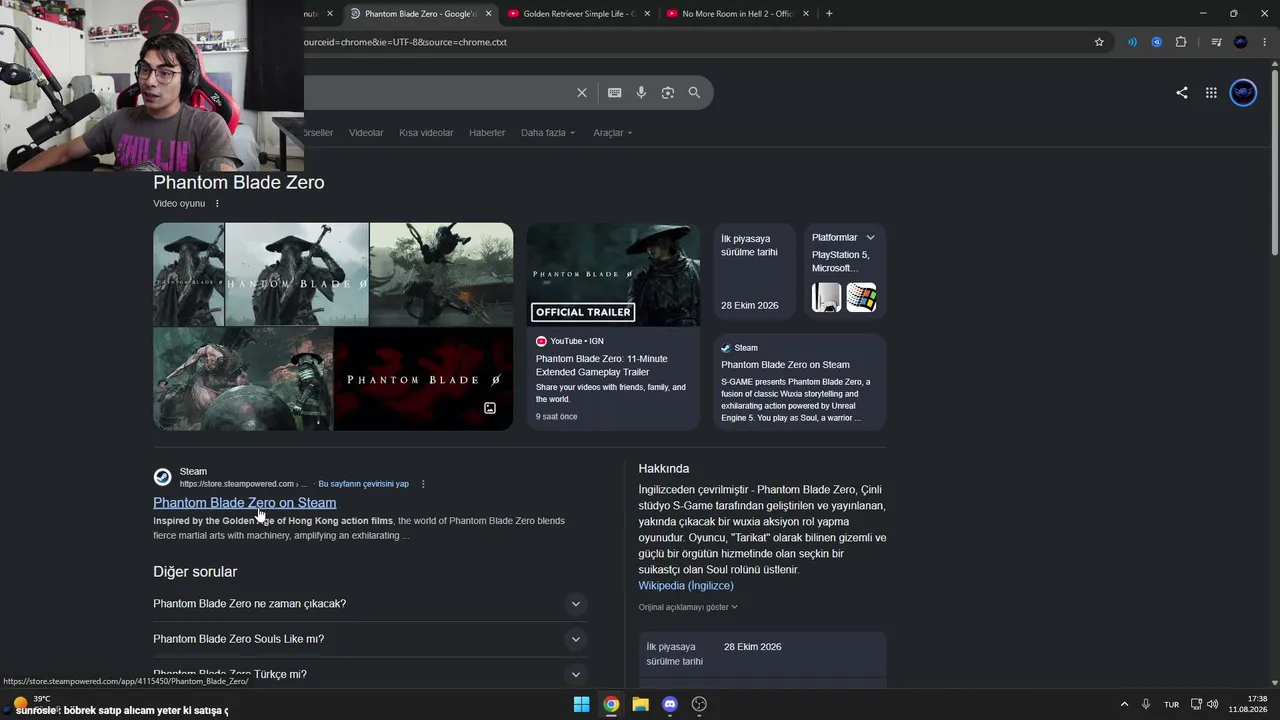
Task: Click the Steam result favicon
Action: point(162,477)
